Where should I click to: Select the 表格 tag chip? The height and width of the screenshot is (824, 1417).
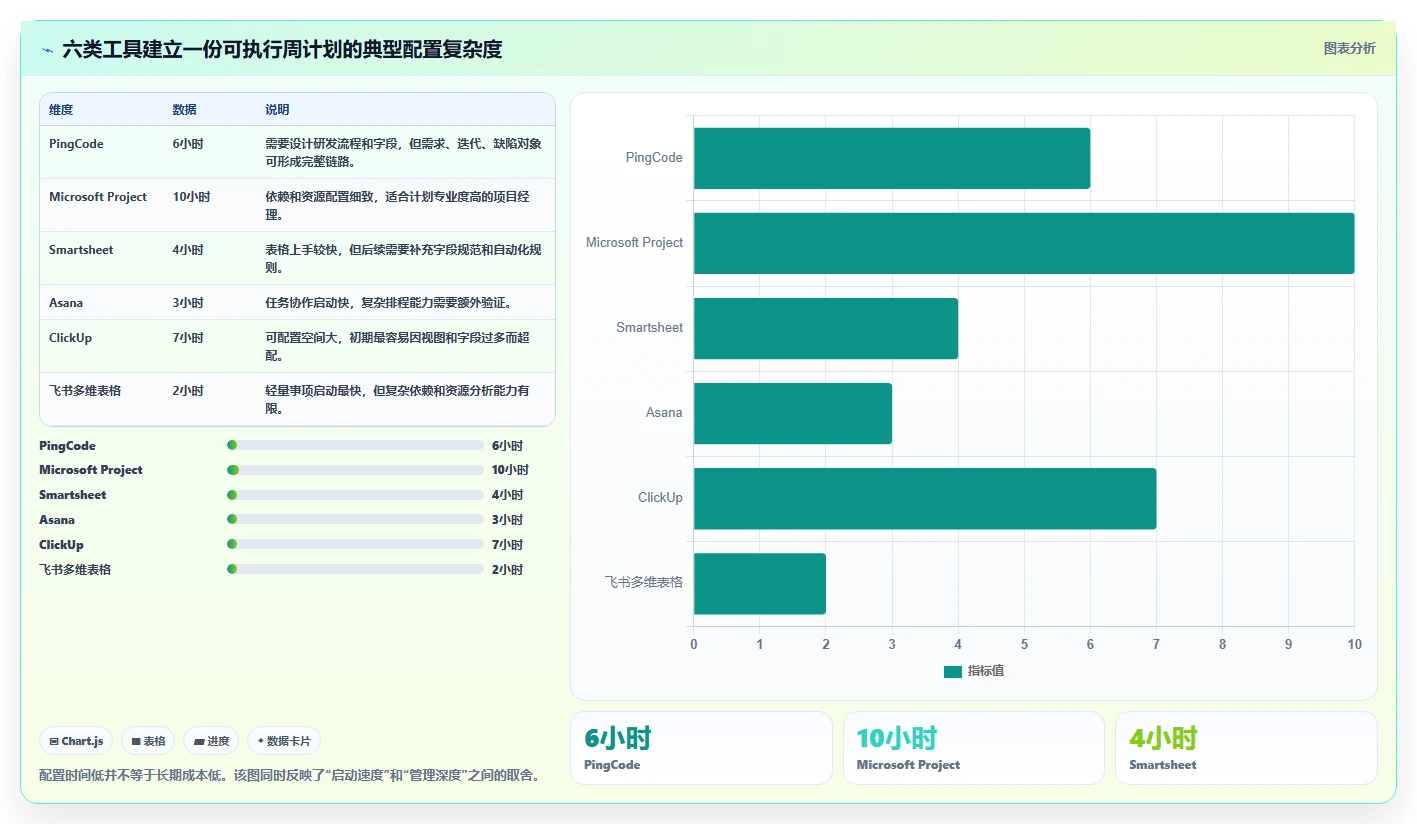[x=148, y=741]
